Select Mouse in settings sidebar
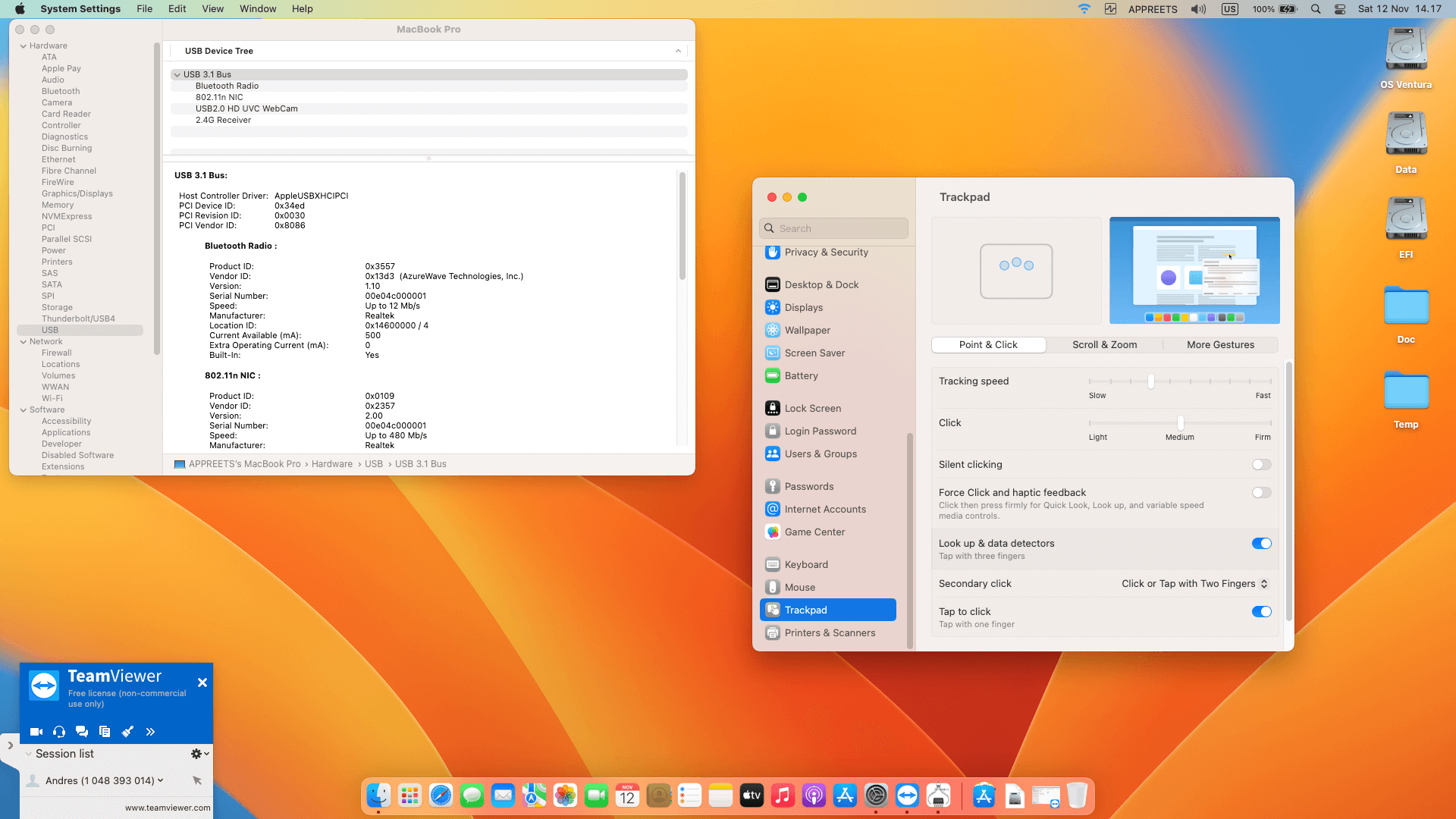 tap(828, 587)
